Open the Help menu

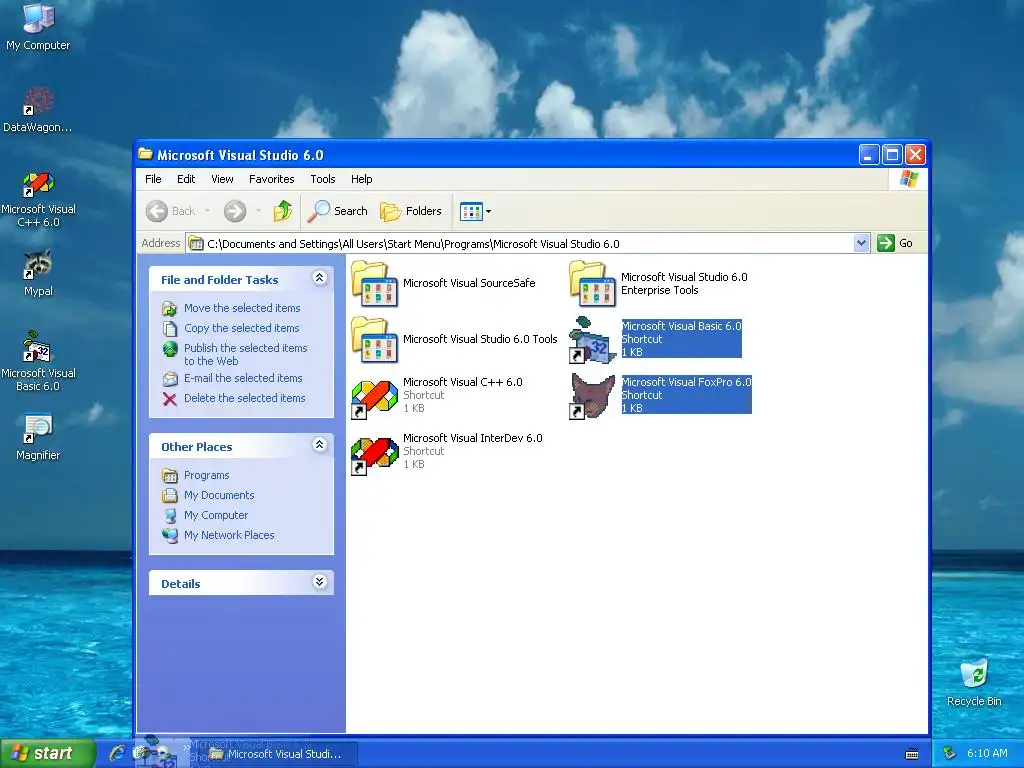pos(361,179)
